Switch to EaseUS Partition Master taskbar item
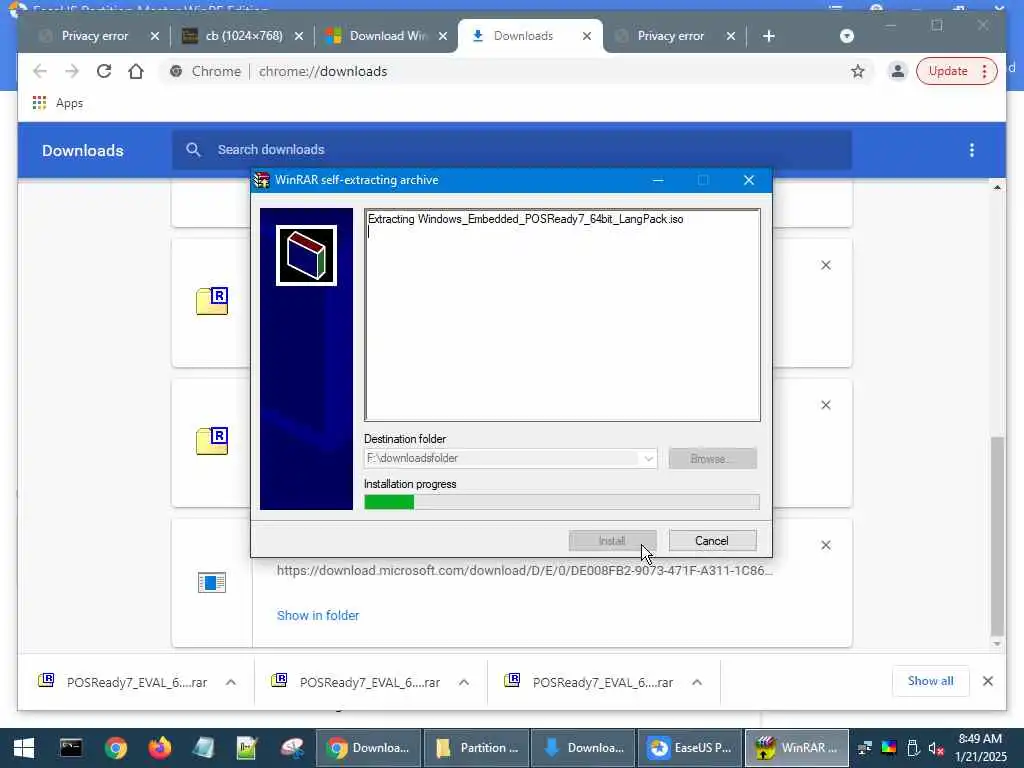The width and height of the screenshot is (1024, 768). click(690, 748)
